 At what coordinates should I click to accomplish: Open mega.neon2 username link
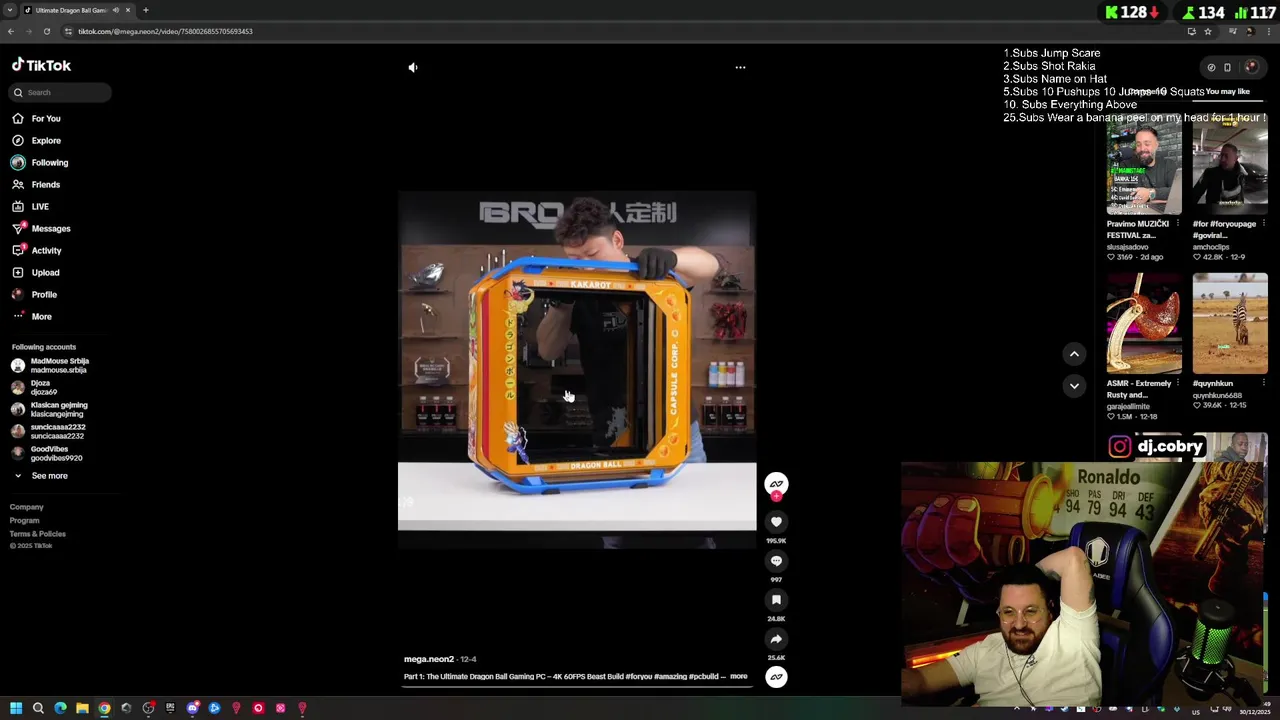429,659
